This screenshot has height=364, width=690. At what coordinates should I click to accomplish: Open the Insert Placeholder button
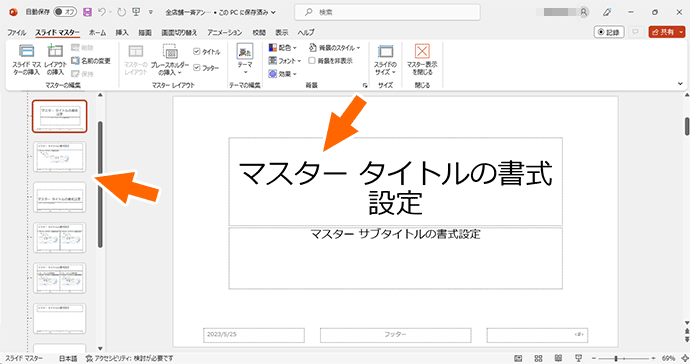tap(170, 60)
